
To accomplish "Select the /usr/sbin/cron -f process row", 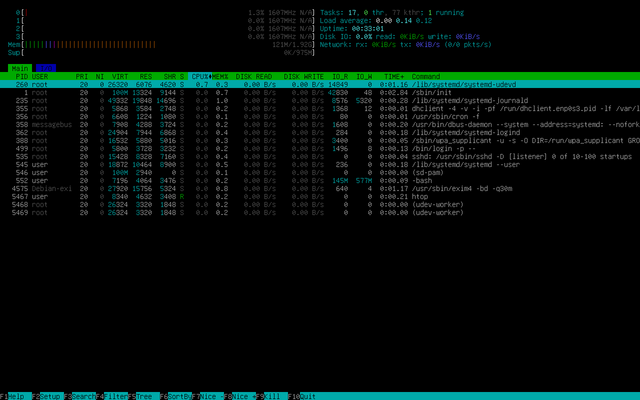I will pos(320,116).
